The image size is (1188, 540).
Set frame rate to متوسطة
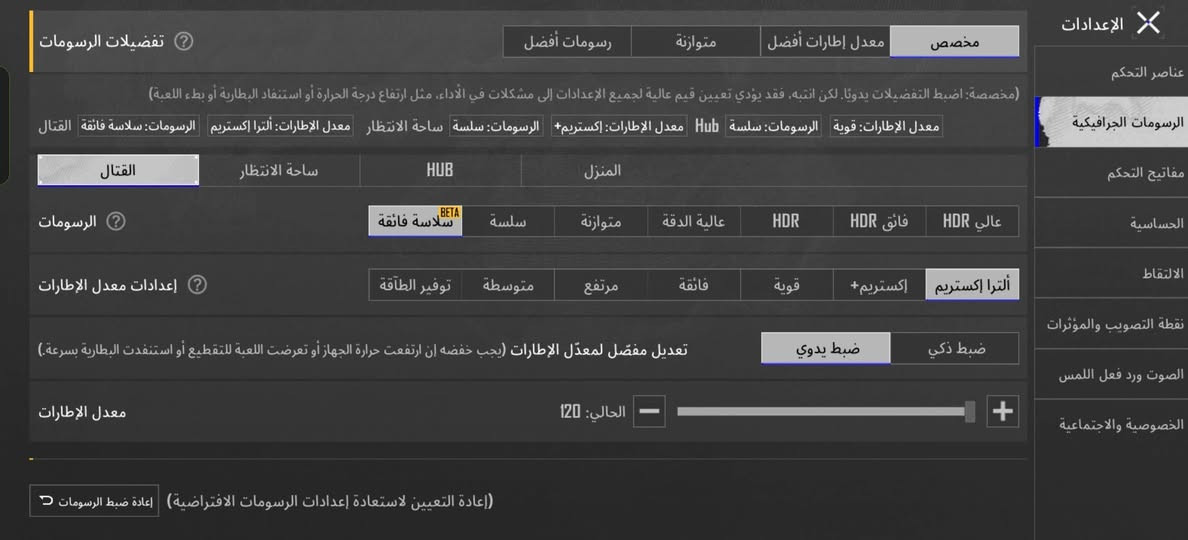point(508,286)
